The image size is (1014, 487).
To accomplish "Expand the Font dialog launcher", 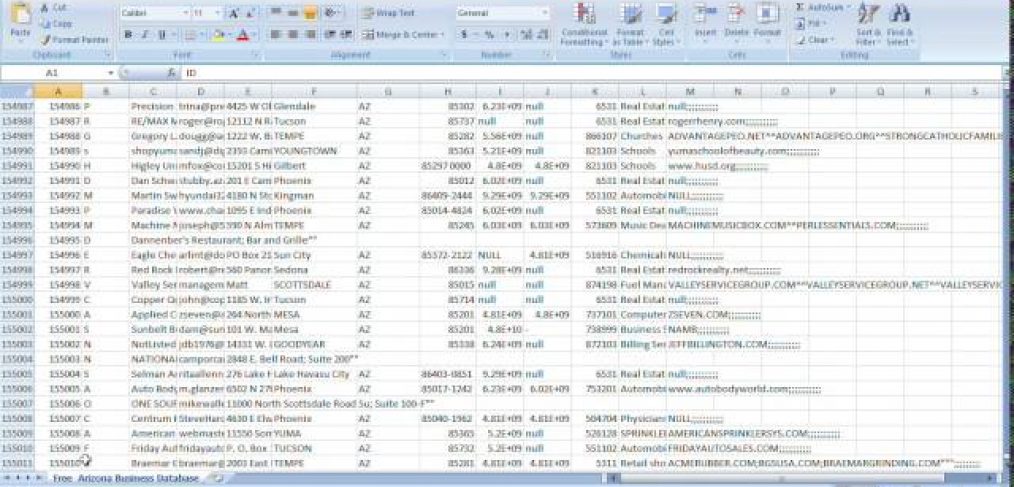I will point(255,56).
